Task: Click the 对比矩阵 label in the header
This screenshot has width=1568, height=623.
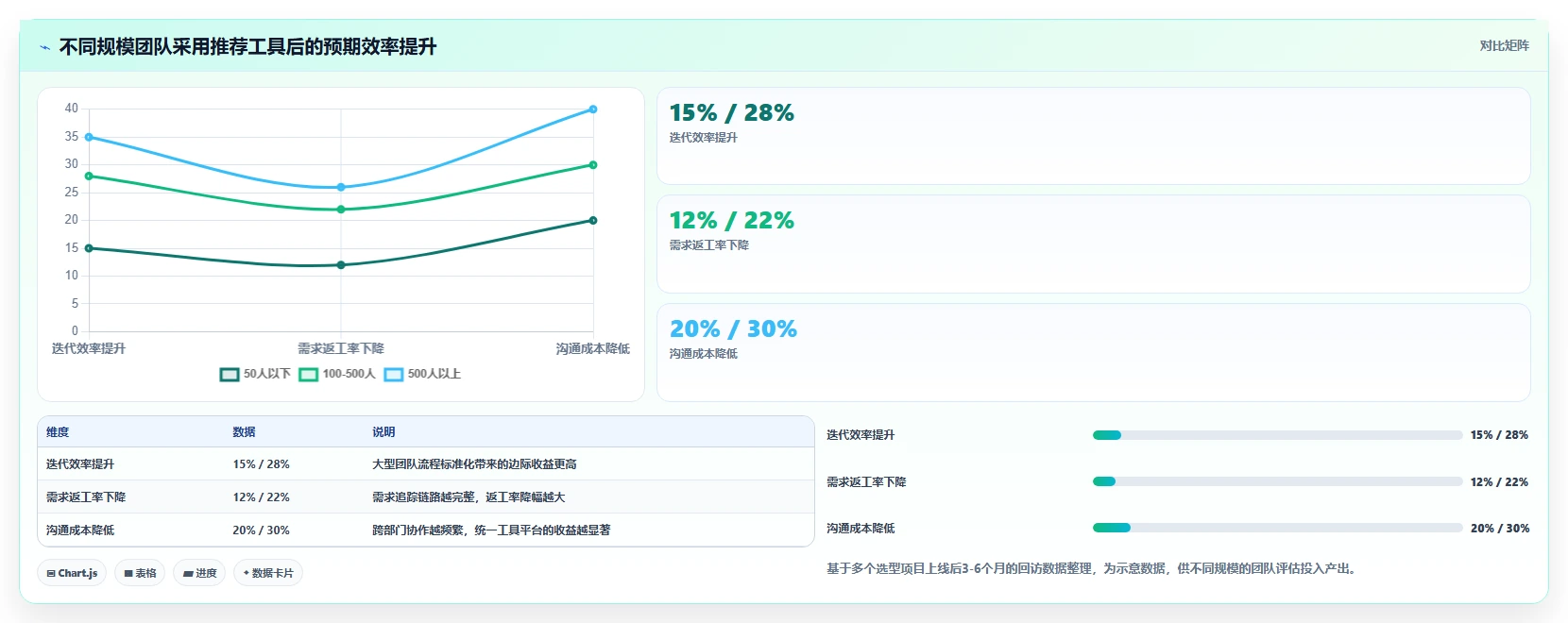Action: click(1504, 45)
